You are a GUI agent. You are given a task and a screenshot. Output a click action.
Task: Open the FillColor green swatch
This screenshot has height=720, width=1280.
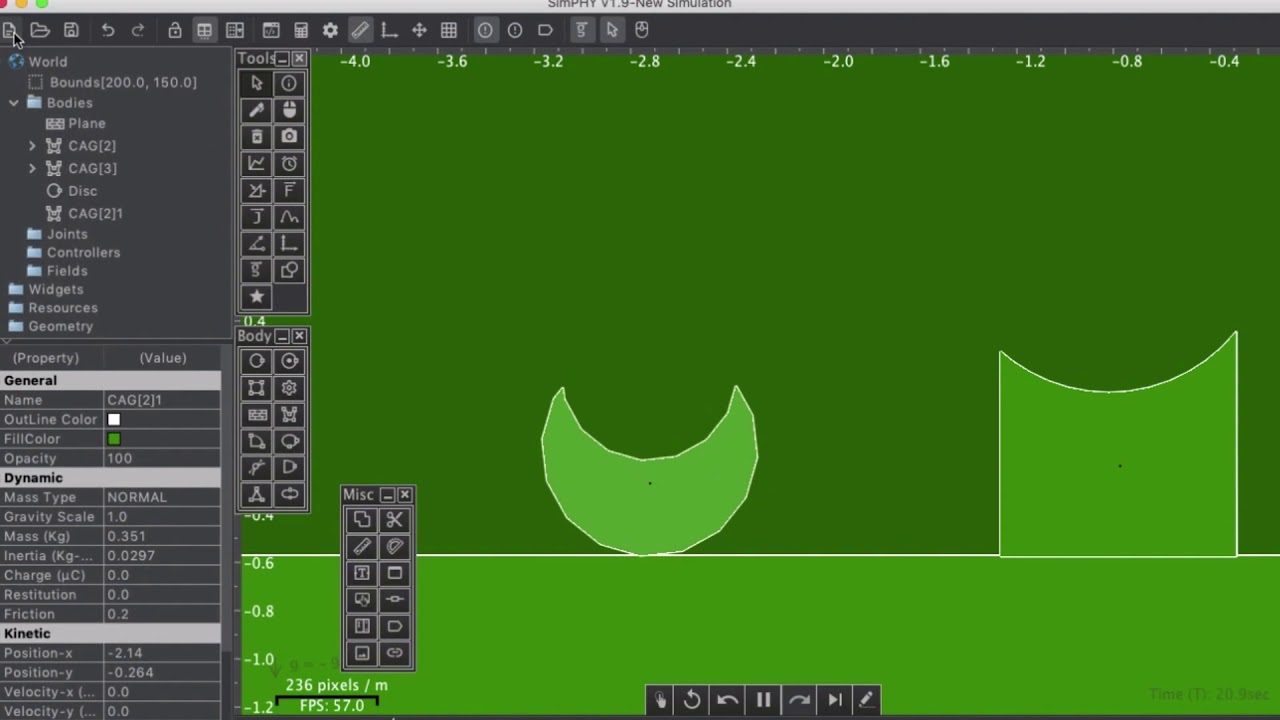tap(114, 439)
